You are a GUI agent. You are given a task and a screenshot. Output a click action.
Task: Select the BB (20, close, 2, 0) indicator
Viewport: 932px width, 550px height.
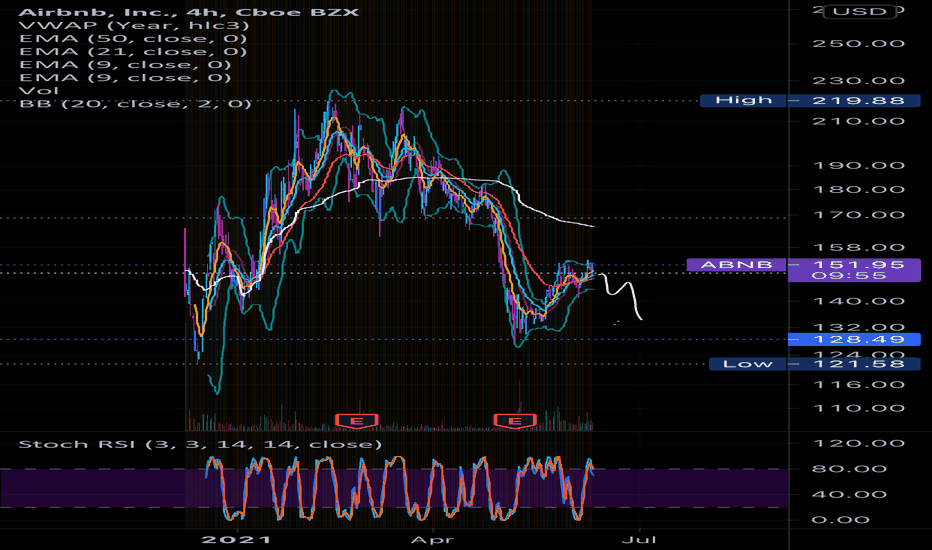tap(136, 104)
